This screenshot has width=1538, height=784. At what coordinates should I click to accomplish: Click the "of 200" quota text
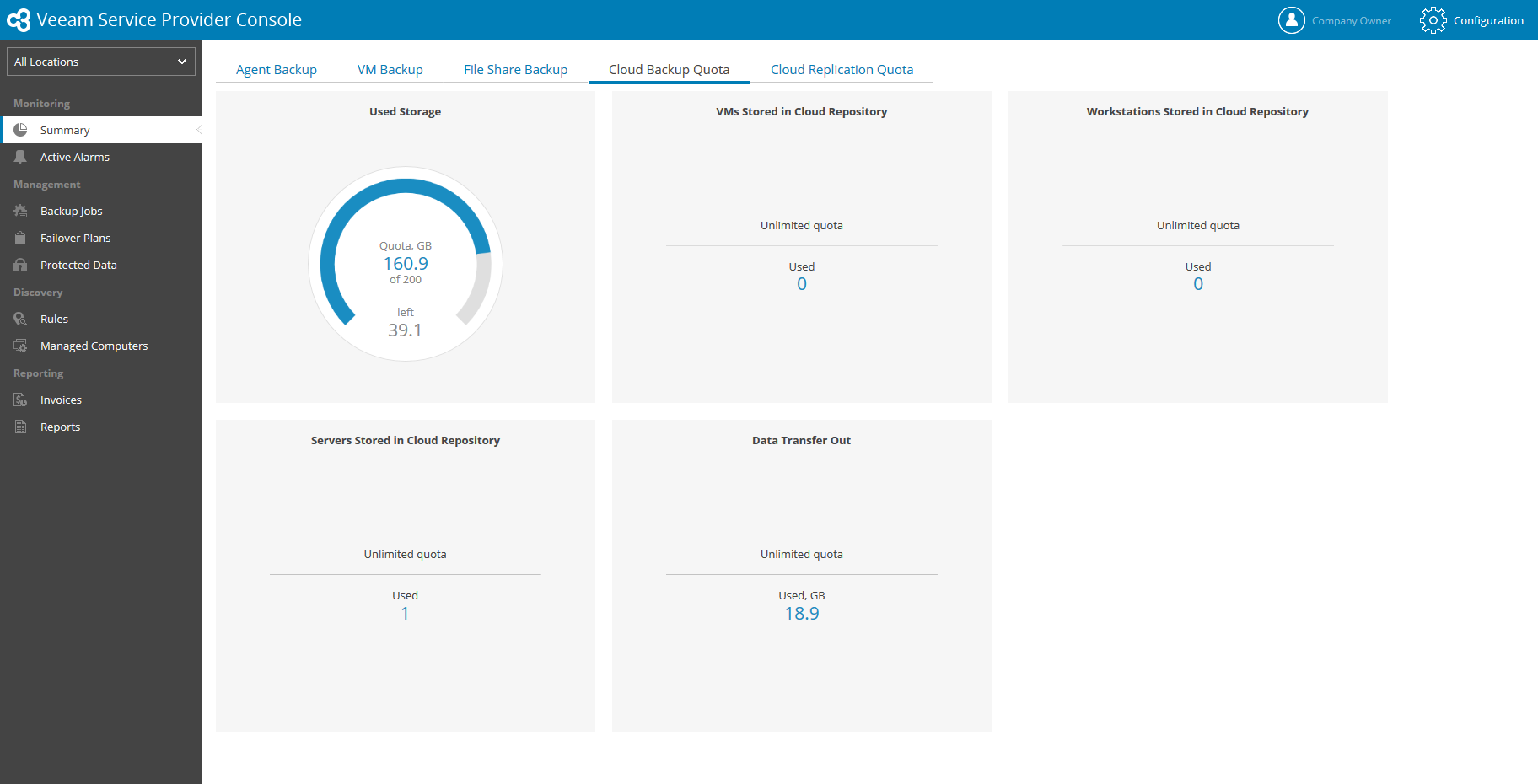click(x=406, y=280)
